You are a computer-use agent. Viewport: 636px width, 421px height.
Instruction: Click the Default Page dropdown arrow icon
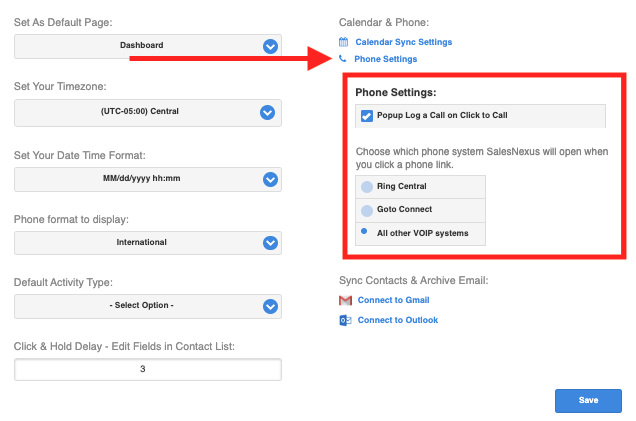coord(268,46)
